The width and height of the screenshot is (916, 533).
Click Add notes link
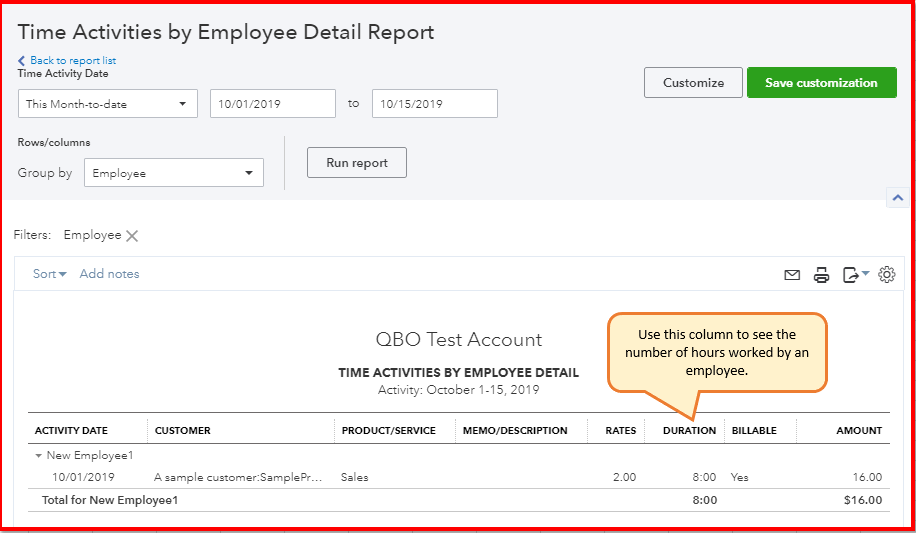click(x=109, y=274)
